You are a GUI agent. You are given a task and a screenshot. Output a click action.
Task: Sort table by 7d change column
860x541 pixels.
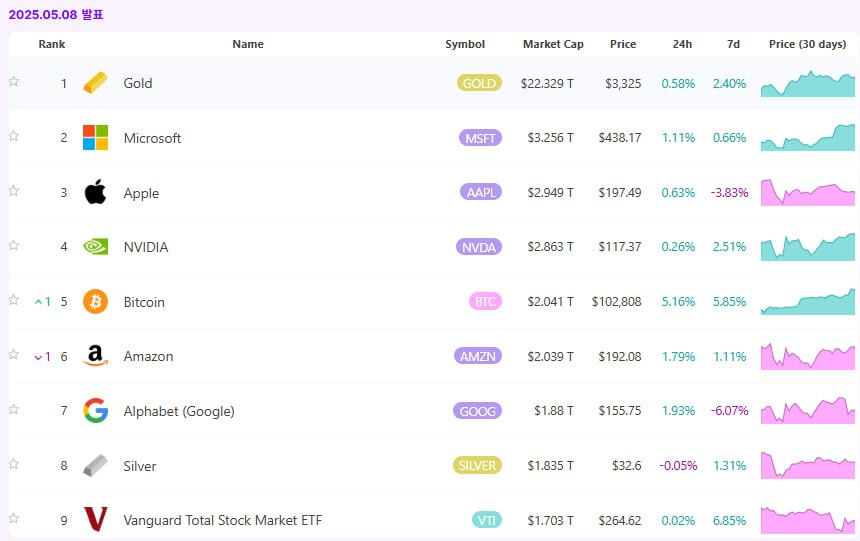[733, 44]
